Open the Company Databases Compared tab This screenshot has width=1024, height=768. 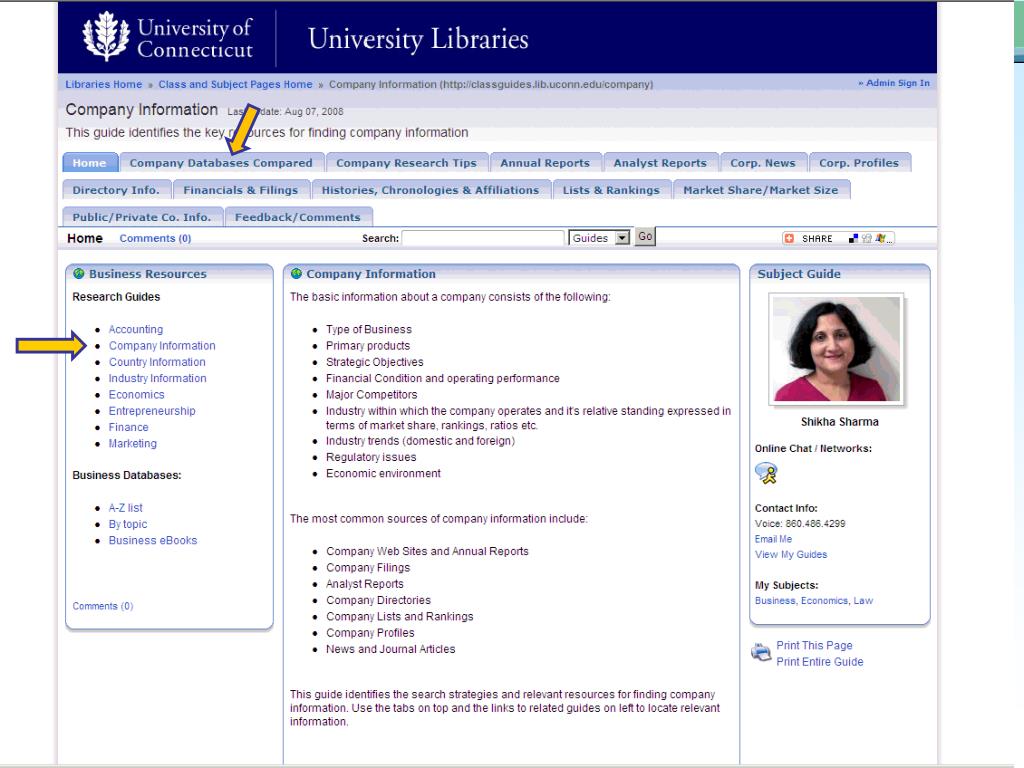(221, 163)
